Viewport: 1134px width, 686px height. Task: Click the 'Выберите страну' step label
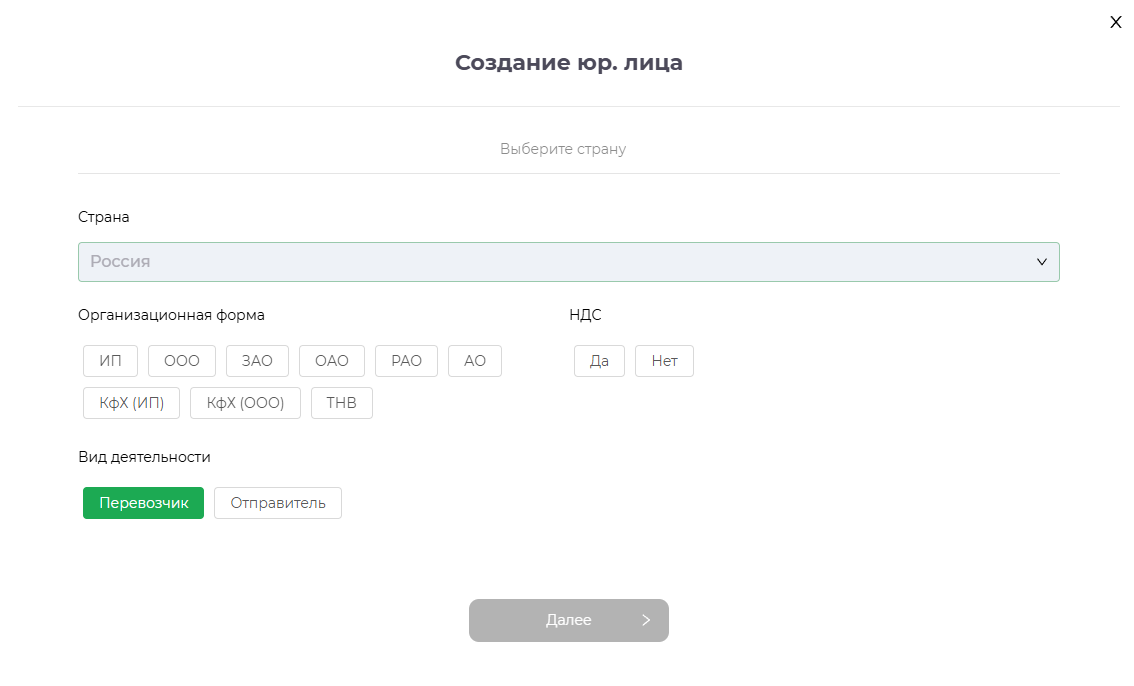tap(563, 149)
